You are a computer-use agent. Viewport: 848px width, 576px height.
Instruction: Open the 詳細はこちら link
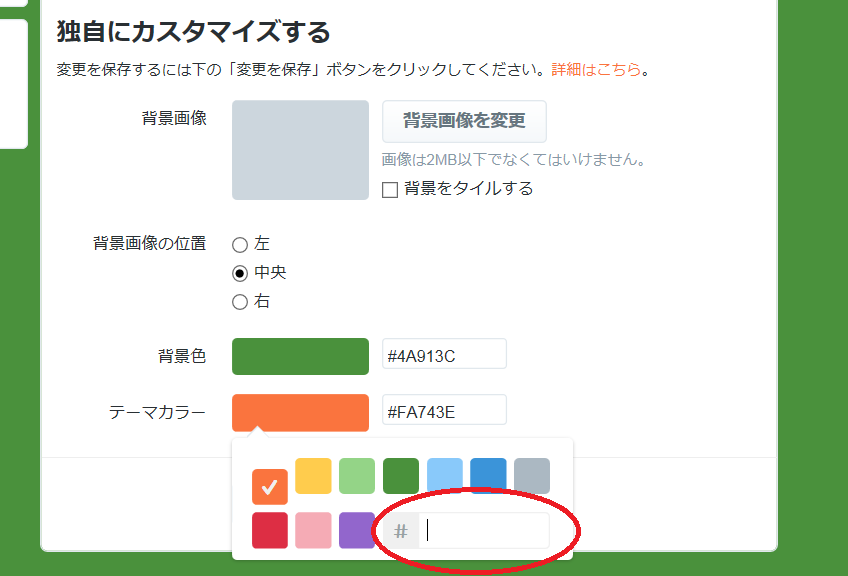coord(596,70)
